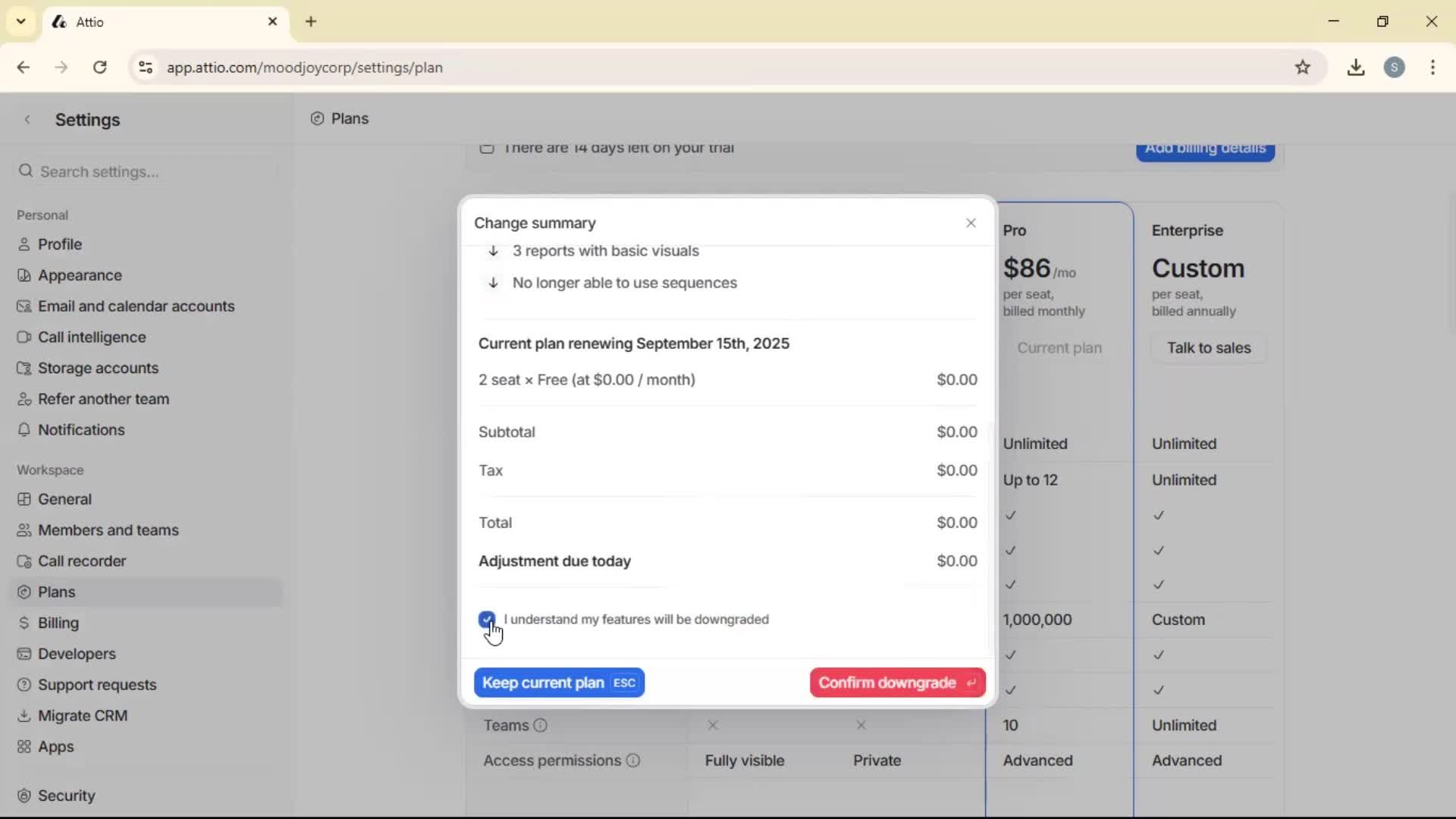Open the Security settings
This screenshot has width=1456, height=819.
67,795
